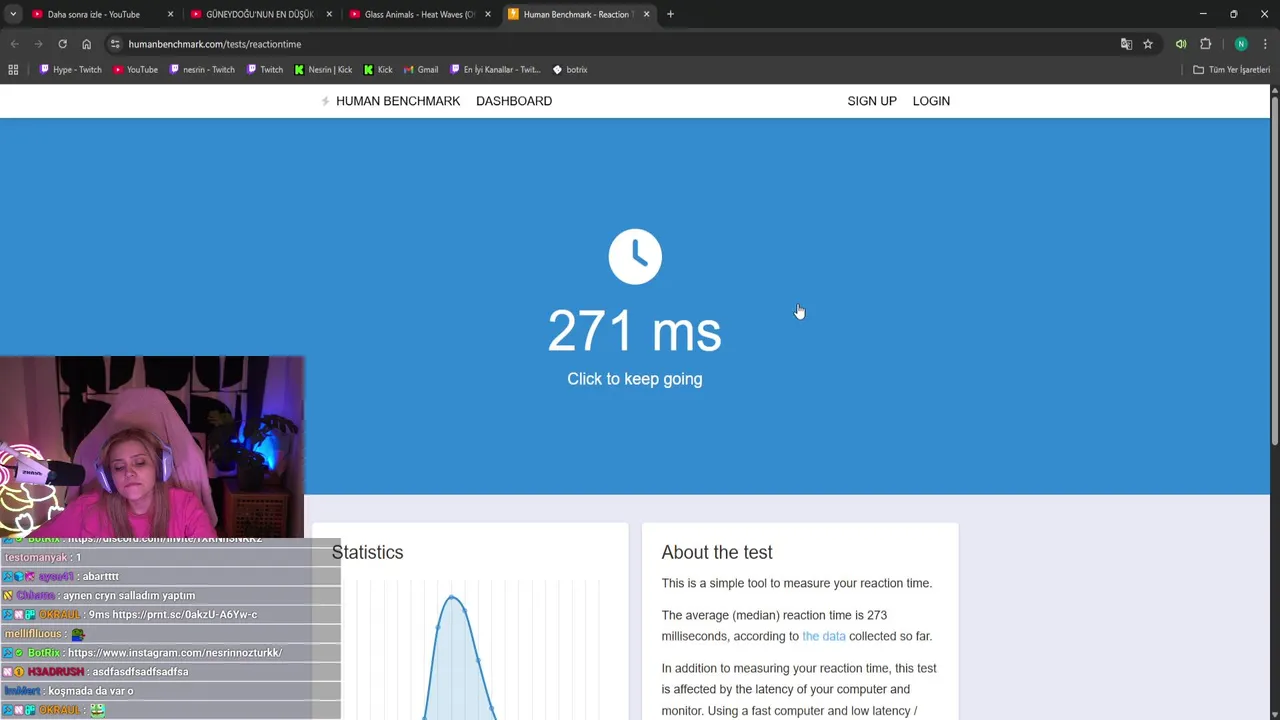Click the Statistics heading
This screenshot has height=720, width=1280.
click(367, 552)
